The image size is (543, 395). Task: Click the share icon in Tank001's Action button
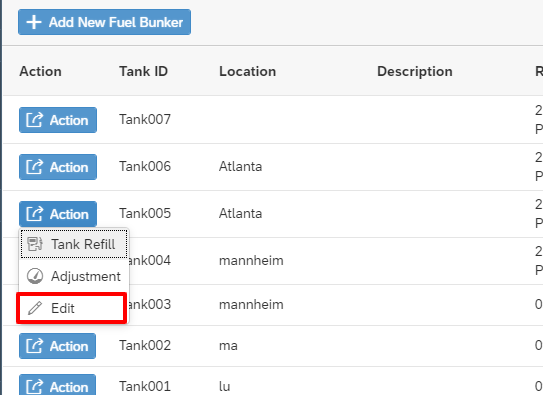coord(35,387)
